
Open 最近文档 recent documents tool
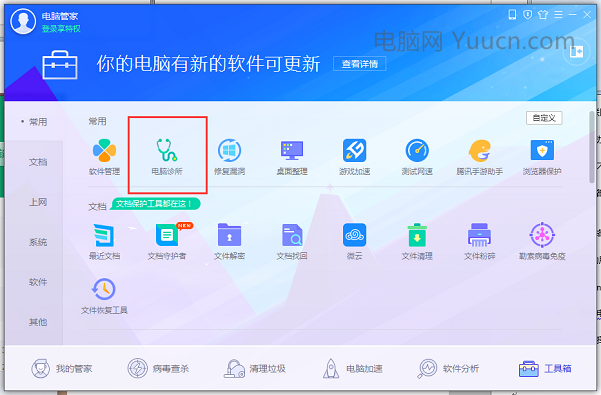coord(104,241)
